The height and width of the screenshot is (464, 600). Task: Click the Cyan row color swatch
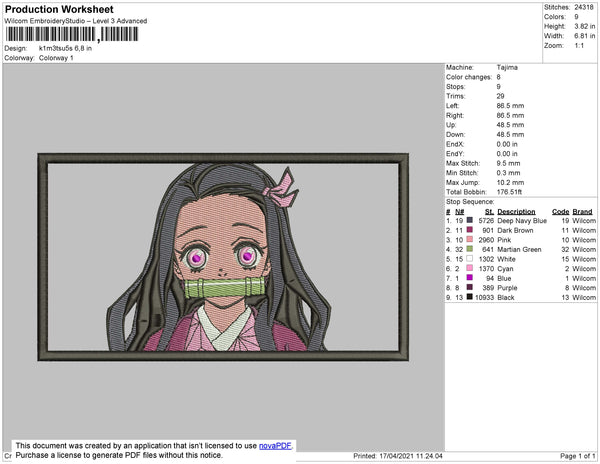point(470,268)
